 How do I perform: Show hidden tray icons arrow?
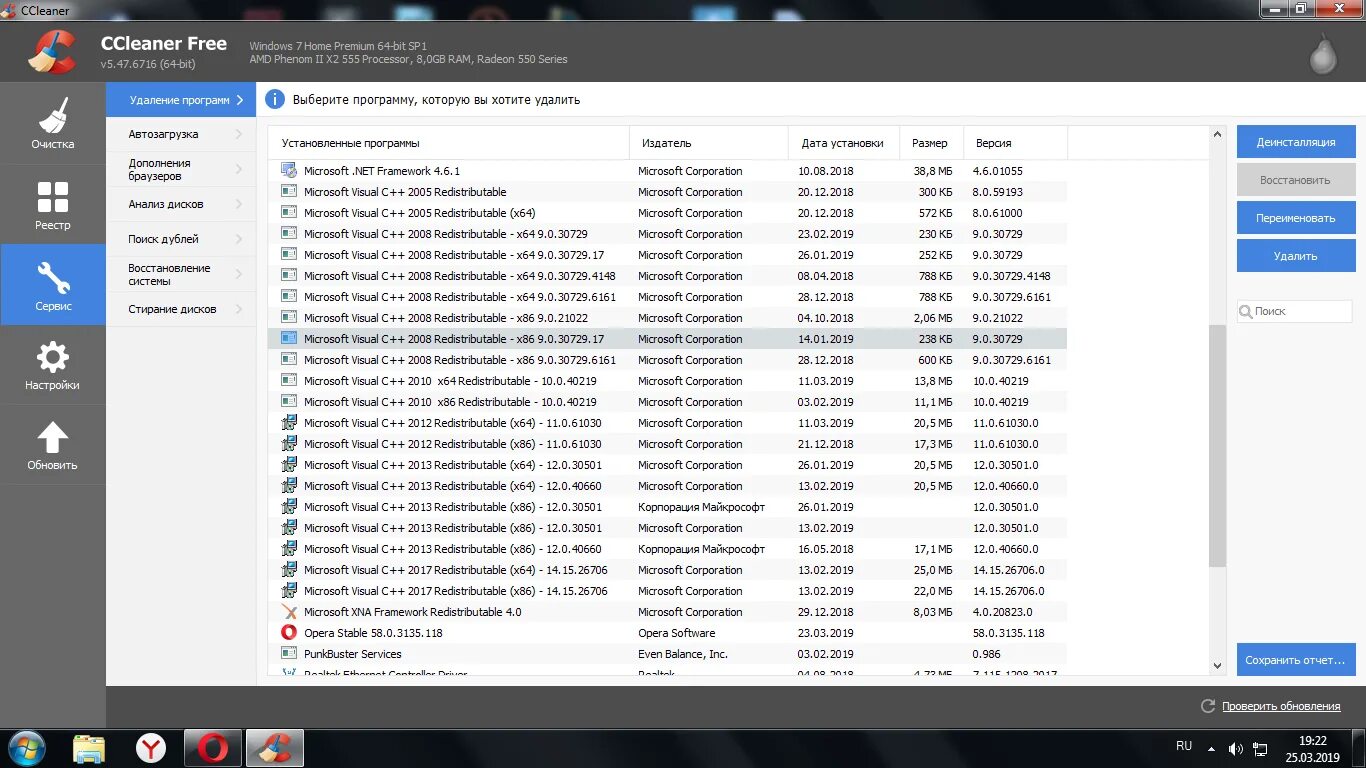1211,748
